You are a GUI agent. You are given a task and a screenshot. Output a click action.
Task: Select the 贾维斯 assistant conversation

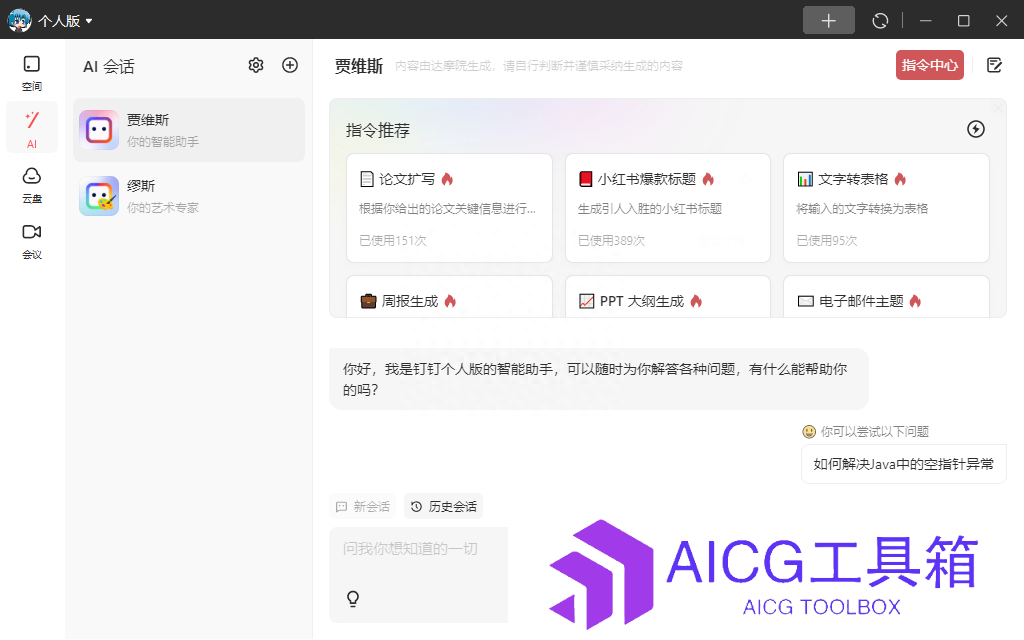pos(189,130)
